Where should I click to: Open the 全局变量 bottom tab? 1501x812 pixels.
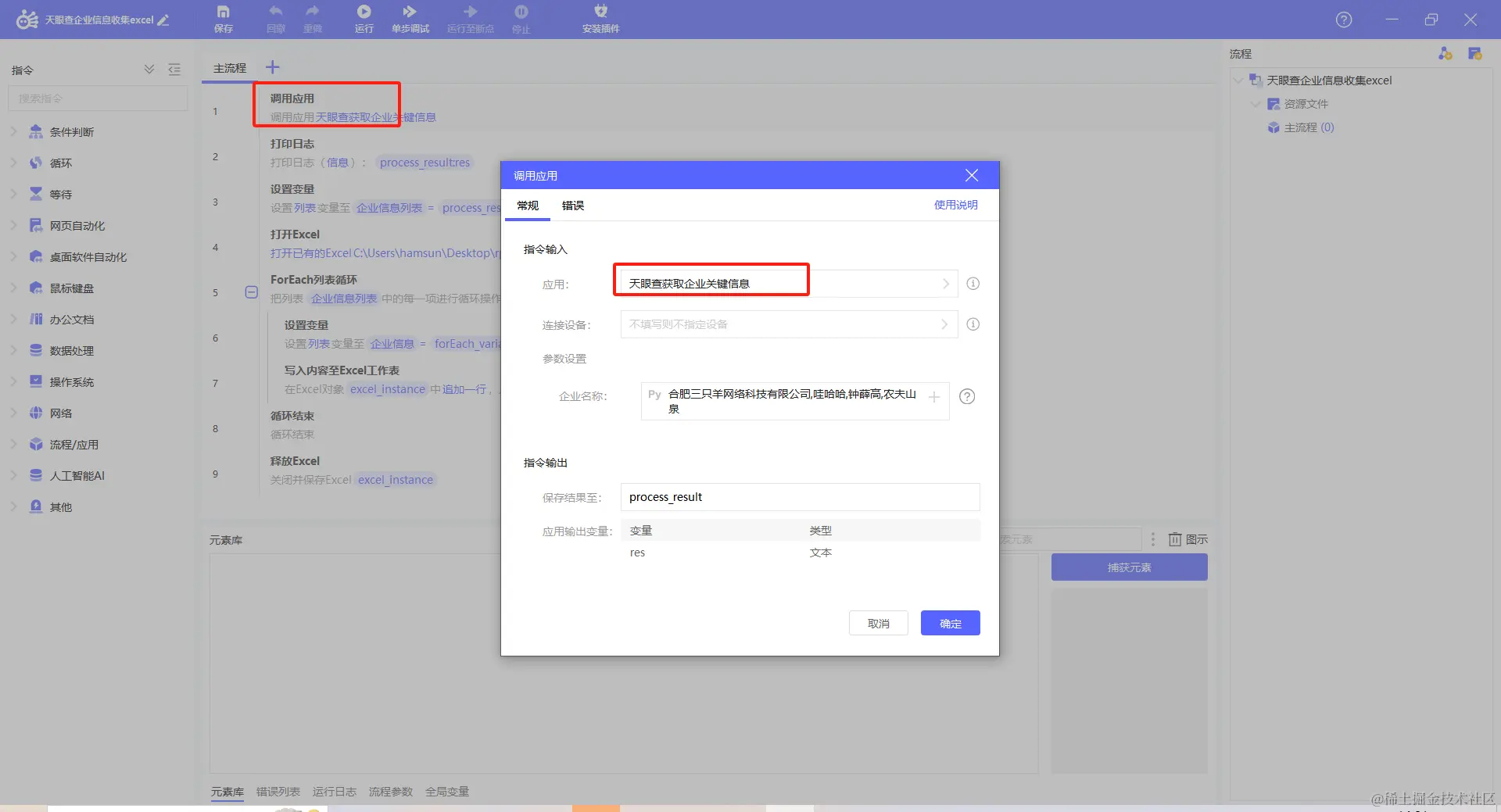click(x=447, y=792)
